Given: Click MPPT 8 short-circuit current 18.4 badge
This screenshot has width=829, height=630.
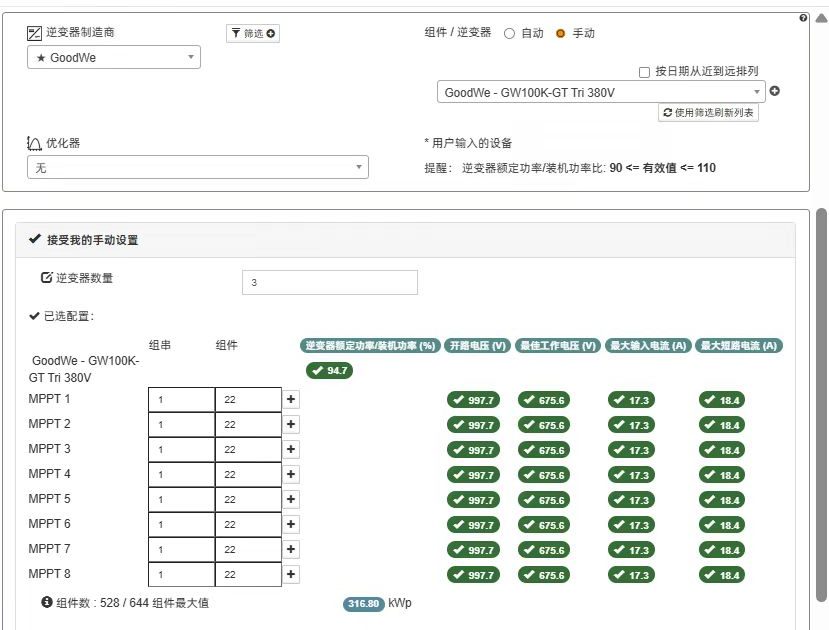Looking at the screenshot, I should 722,575.
